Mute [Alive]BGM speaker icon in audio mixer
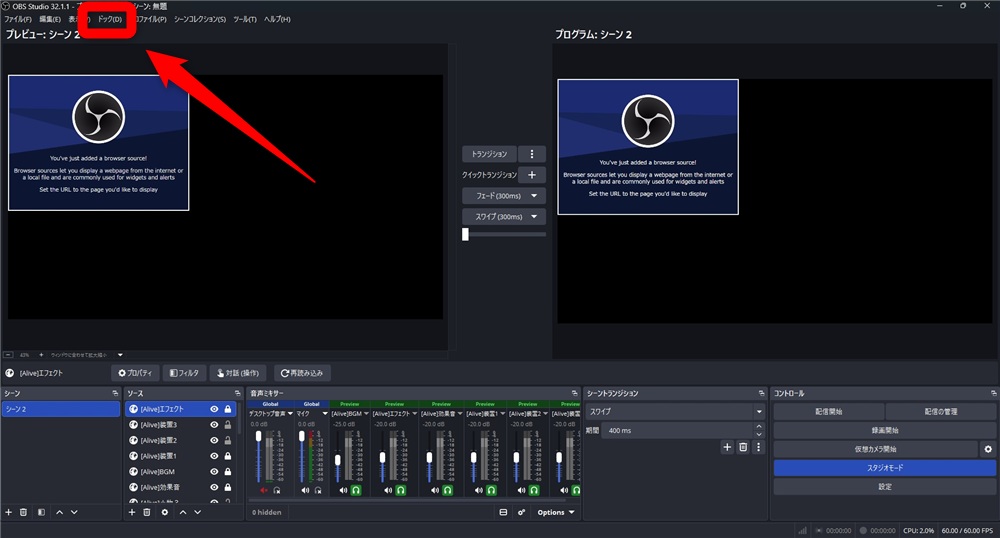1000x538 pixels. point(343,490)
